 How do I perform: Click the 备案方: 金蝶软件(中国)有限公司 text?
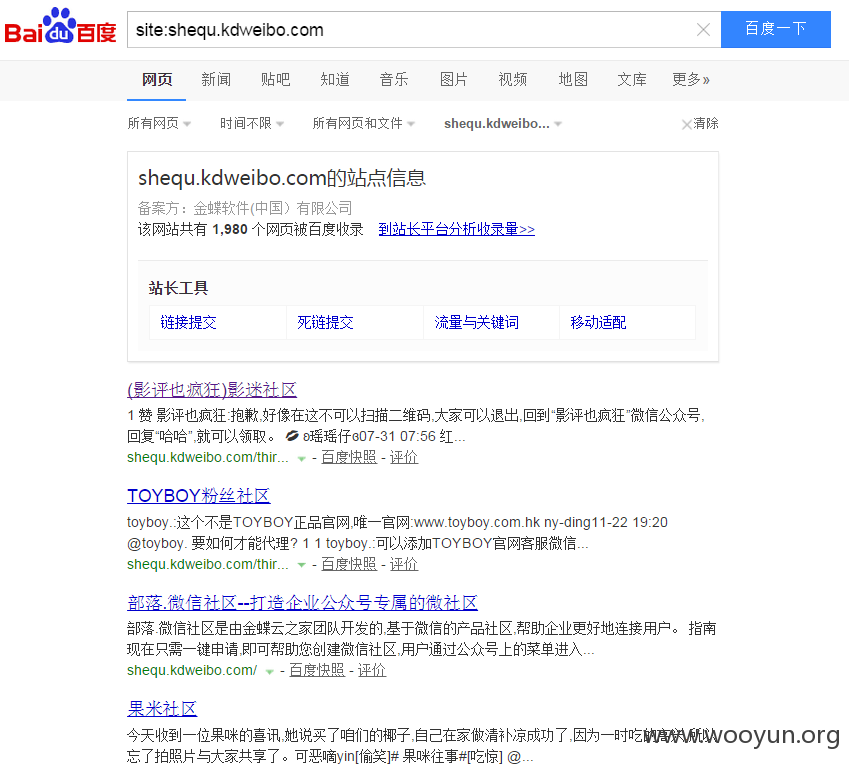(245, 208)
